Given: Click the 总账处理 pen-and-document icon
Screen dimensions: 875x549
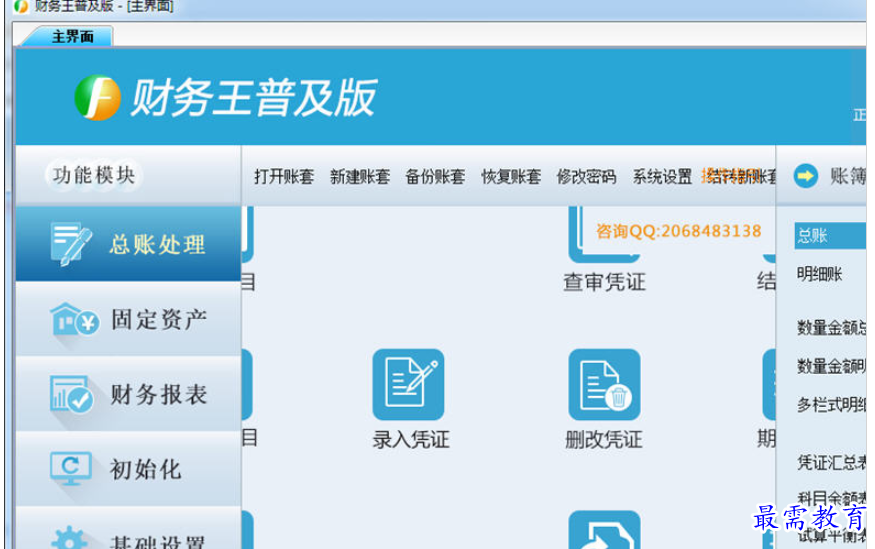Looking at the screenshot, I should [71, 244].
